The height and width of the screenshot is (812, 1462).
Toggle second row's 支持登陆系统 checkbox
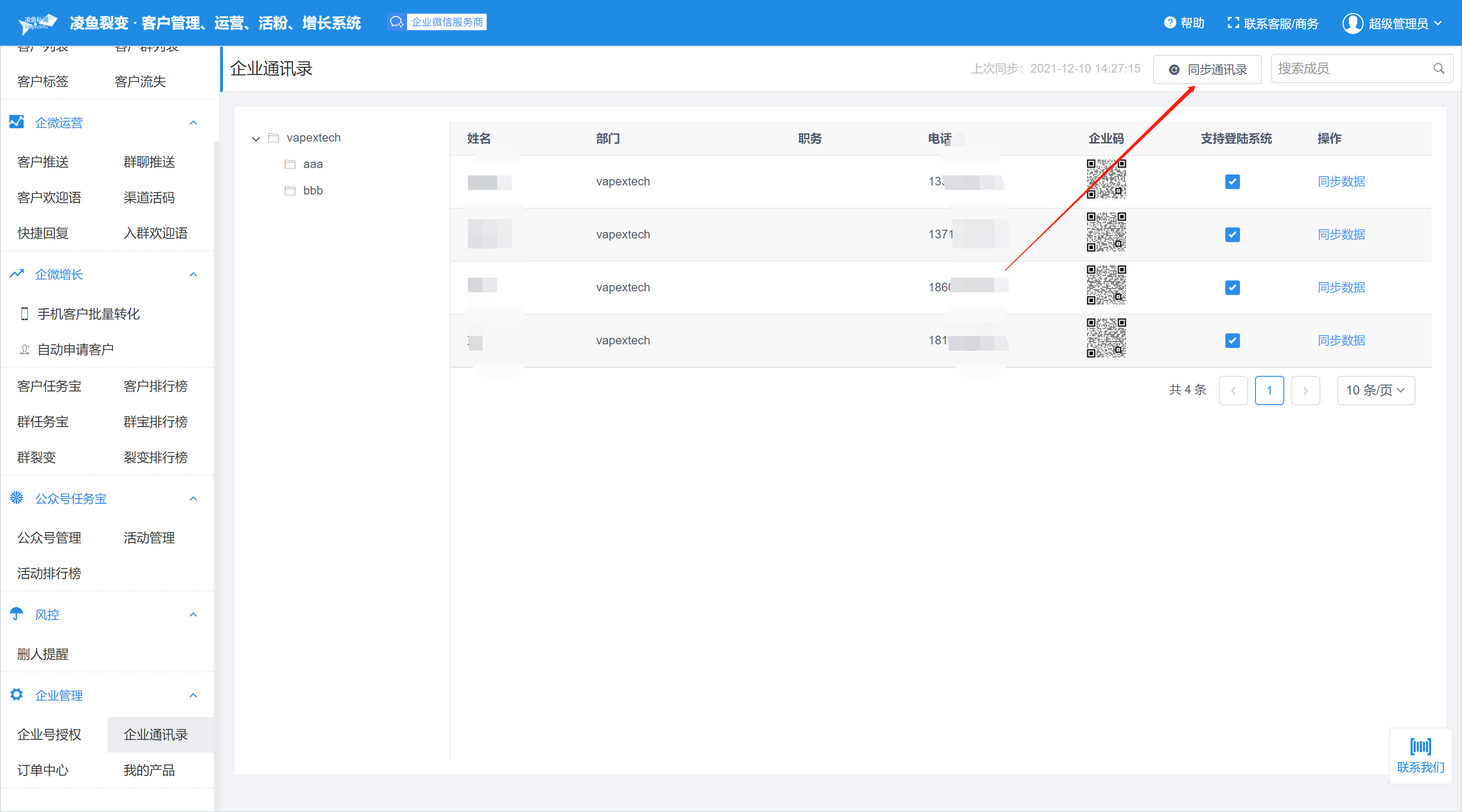(1232, 235)
